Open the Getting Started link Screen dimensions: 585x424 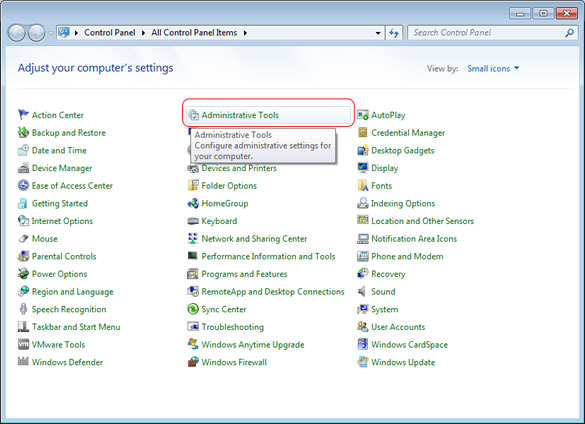click(60, 203)
